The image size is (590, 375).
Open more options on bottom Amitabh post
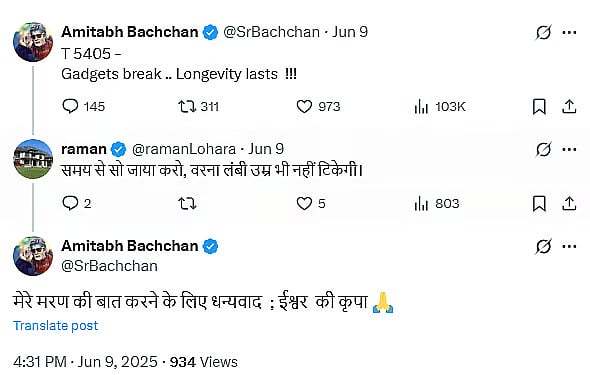tap(569, 246)
